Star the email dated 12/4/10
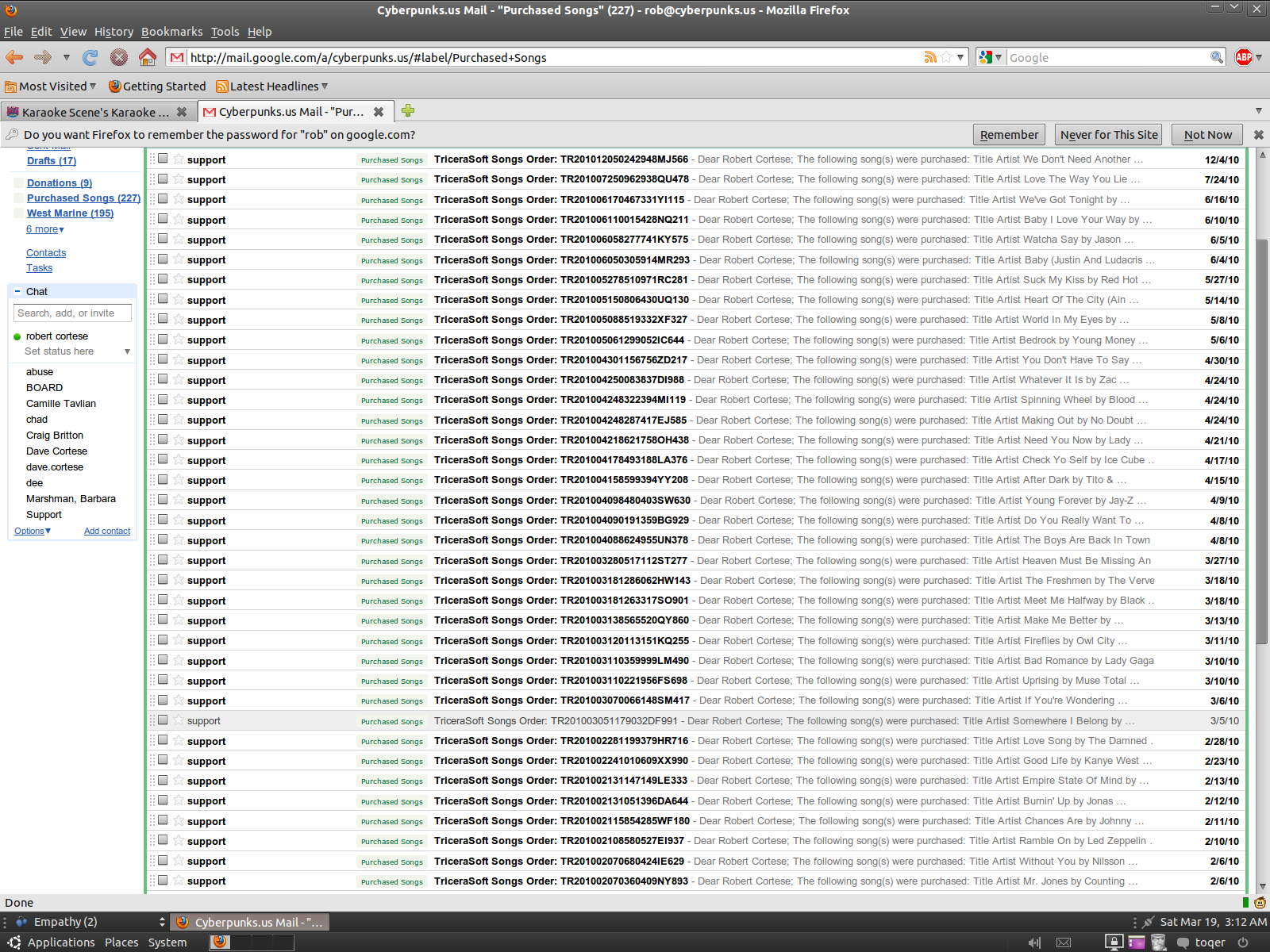 pyautogui.click(x=179, y=159)
